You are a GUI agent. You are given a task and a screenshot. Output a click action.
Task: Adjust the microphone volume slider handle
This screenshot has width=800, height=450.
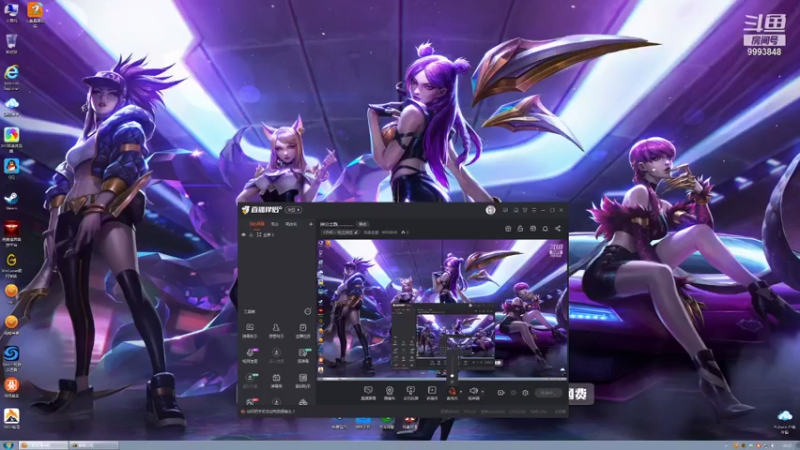click(x=452, y=376)
